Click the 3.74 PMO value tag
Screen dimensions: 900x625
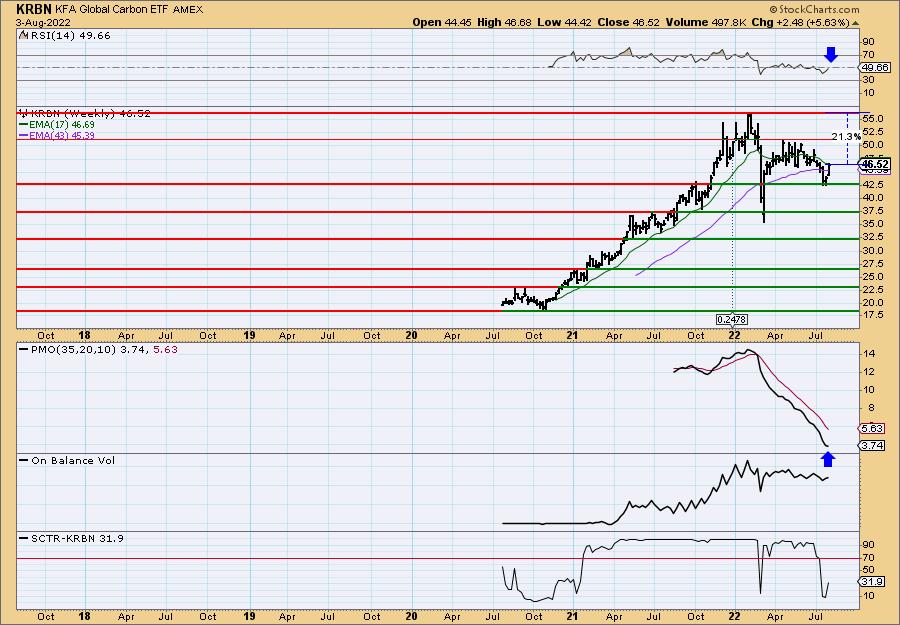tap(872, 445)
